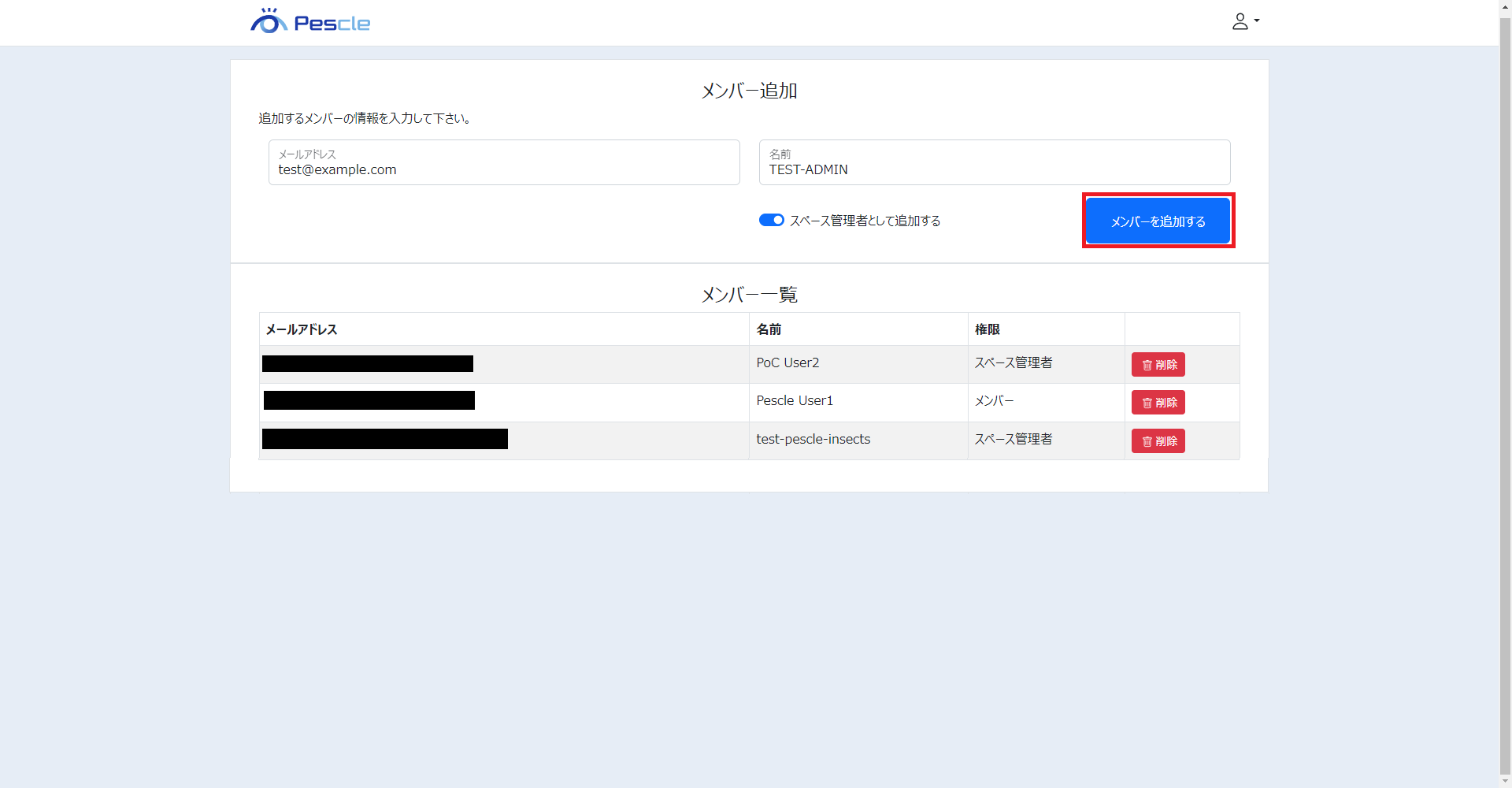Delete the PoC User2 member
The height and width of the screenshot is (788, 1512).
[1158, 365]
